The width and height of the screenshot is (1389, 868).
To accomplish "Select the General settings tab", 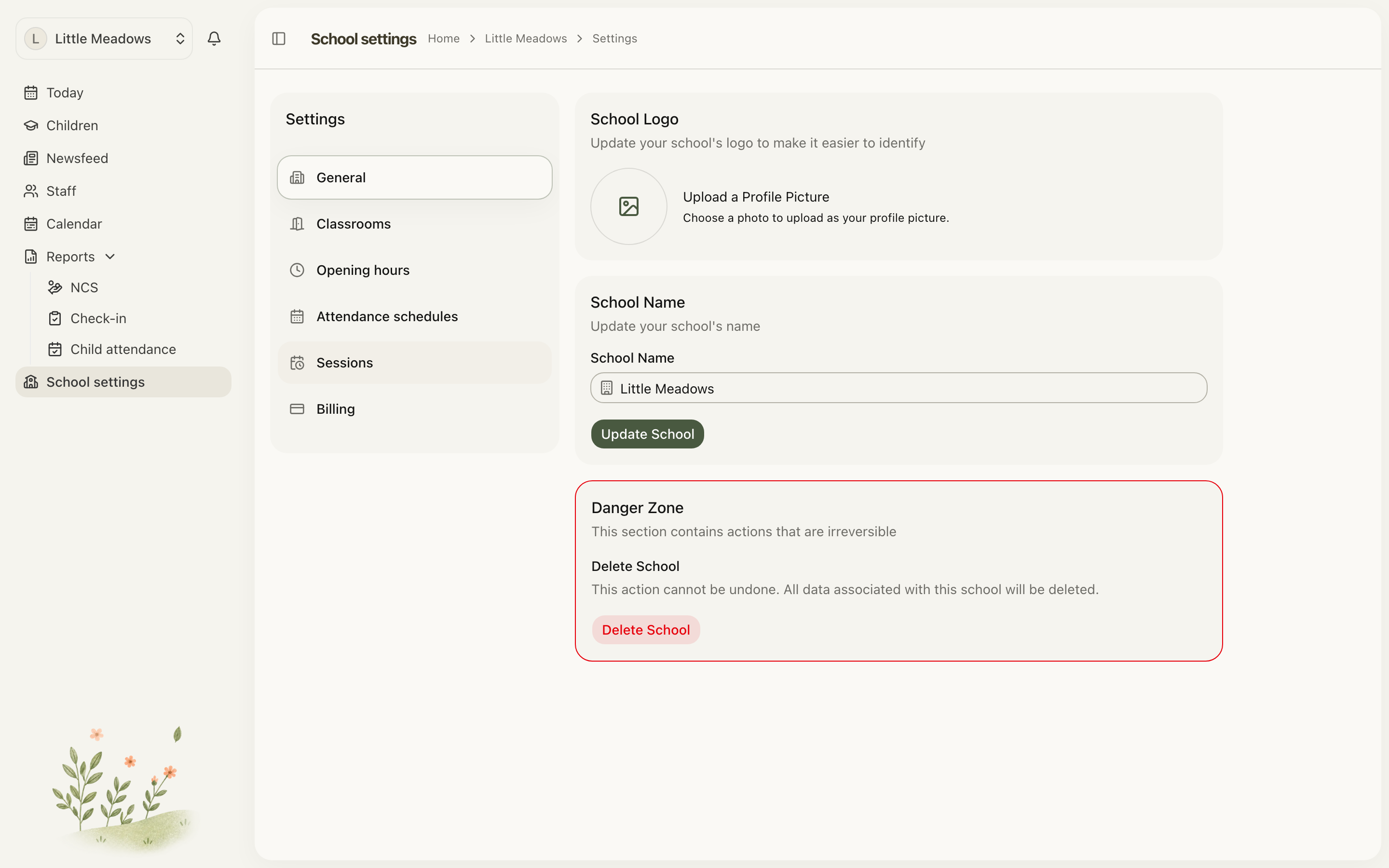I will pos(414,178).
